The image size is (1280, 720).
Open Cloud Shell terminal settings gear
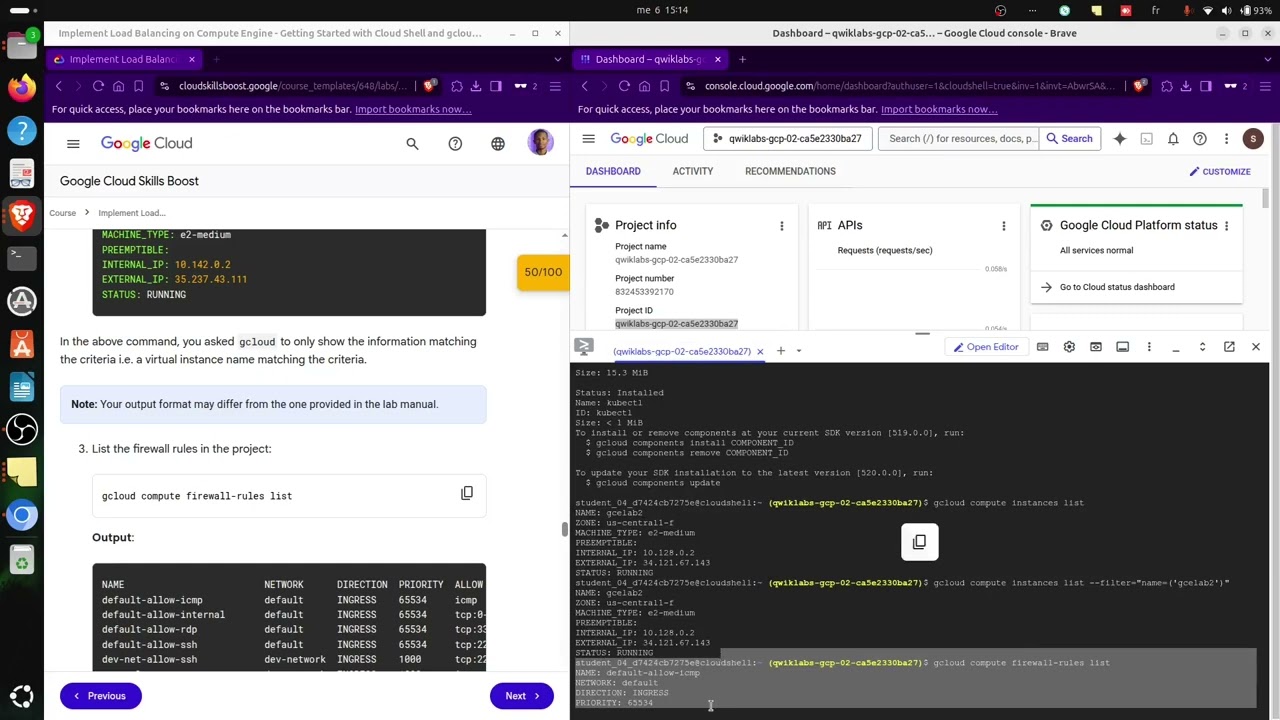[x=1069, y=347]
